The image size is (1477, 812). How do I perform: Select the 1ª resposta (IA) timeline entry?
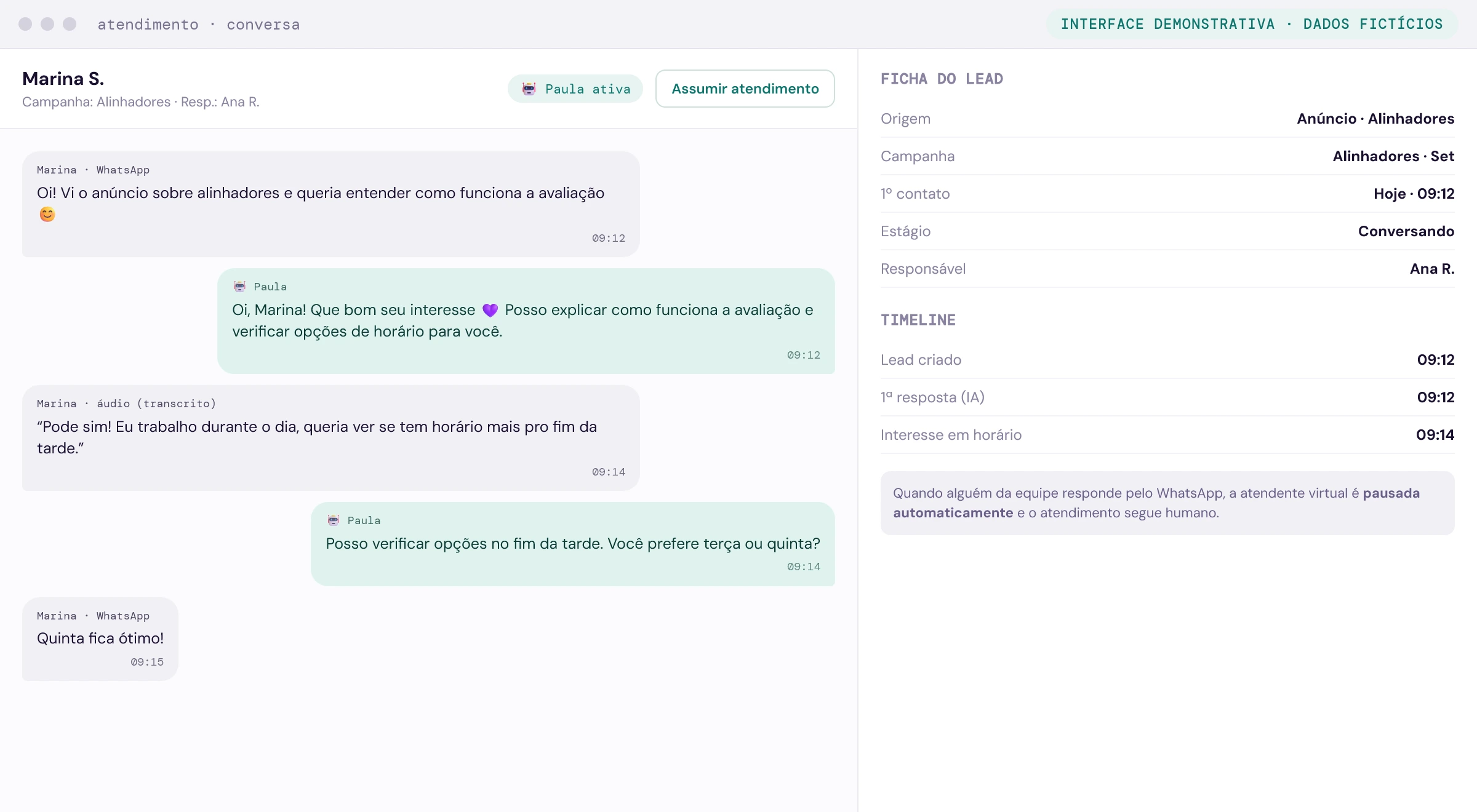[1167, 397]
